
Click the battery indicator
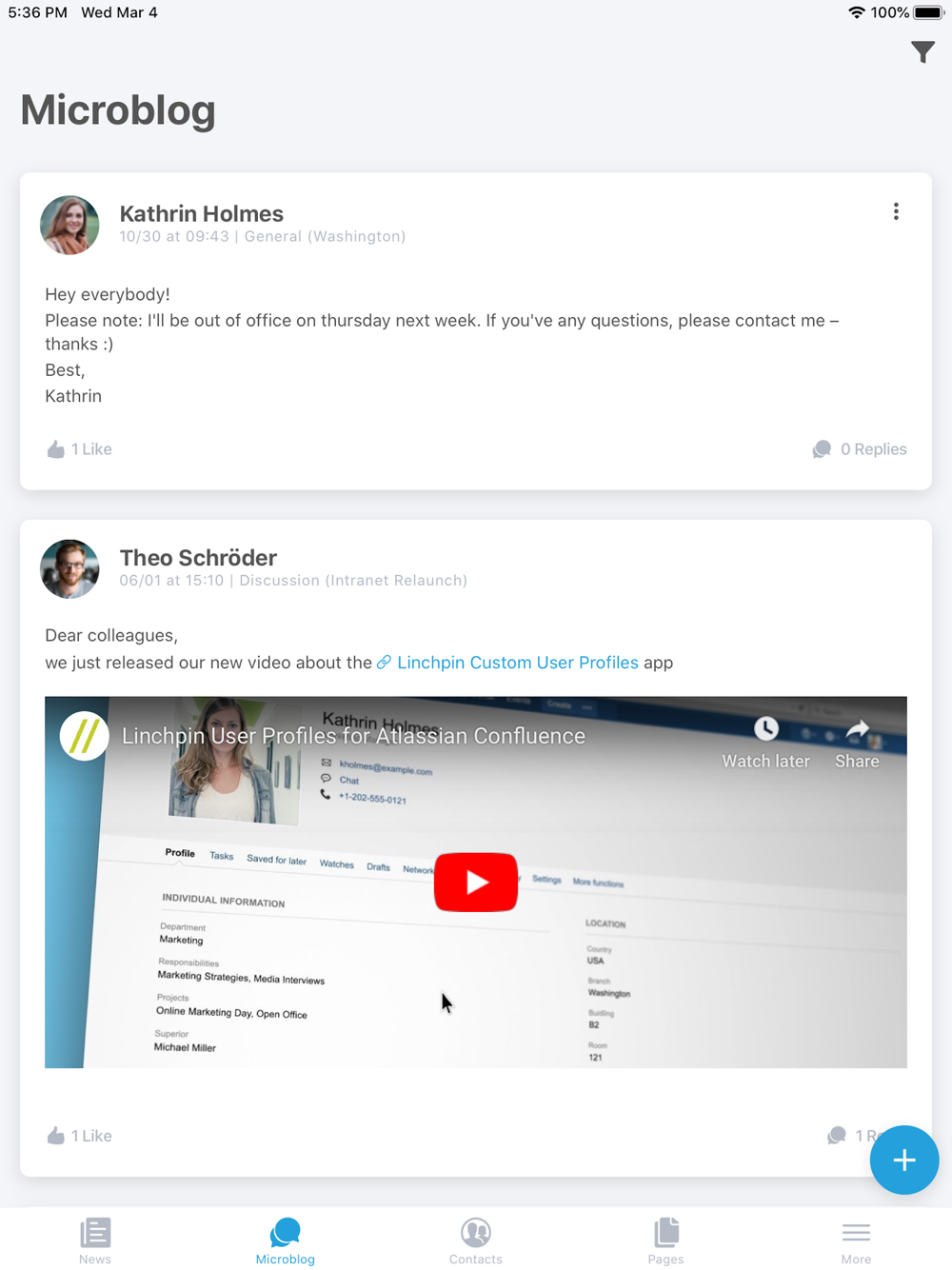point(928,12)
